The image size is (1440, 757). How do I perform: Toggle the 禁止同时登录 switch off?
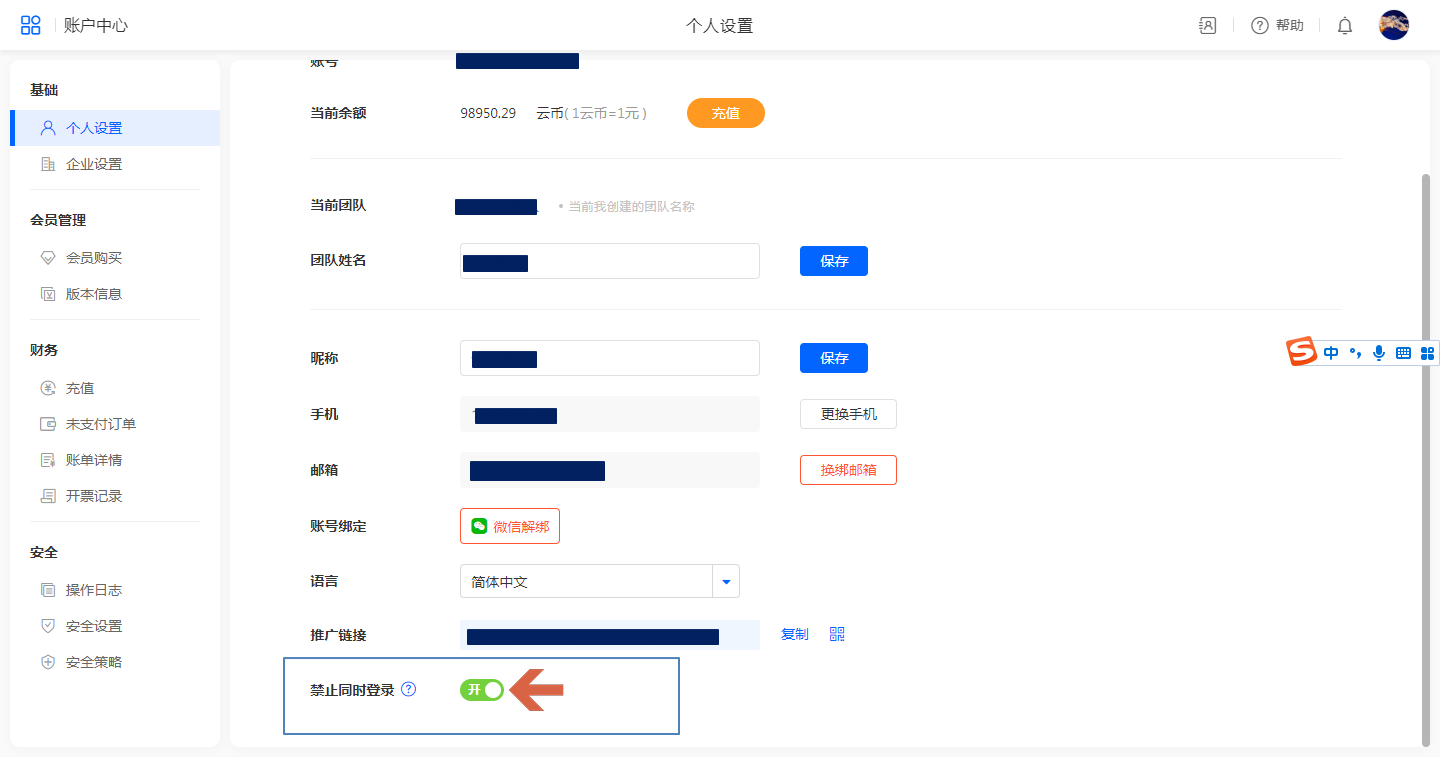pyautogui.click(x=482, y=689)
